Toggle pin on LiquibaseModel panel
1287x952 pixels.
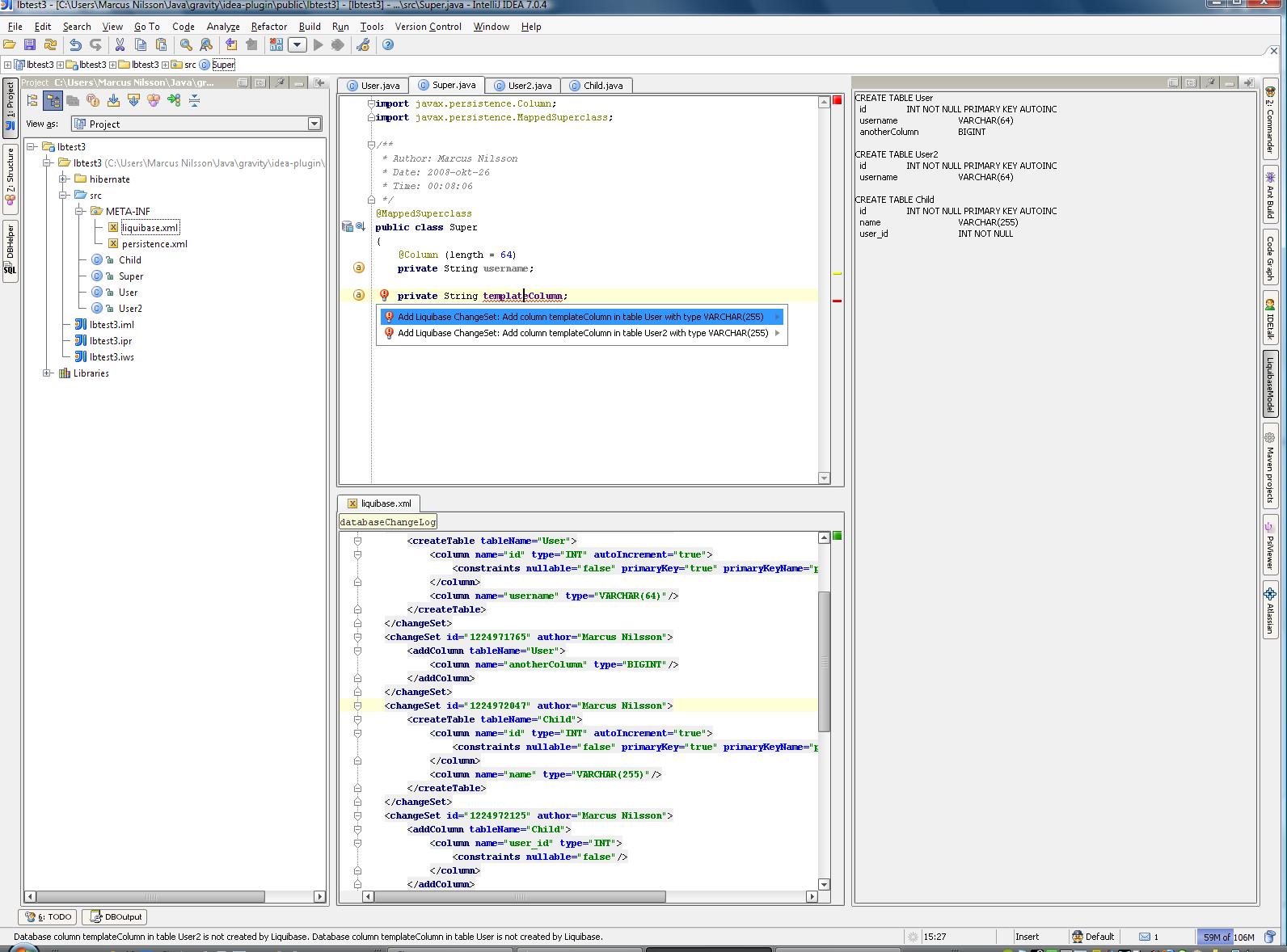[1210, 82]
